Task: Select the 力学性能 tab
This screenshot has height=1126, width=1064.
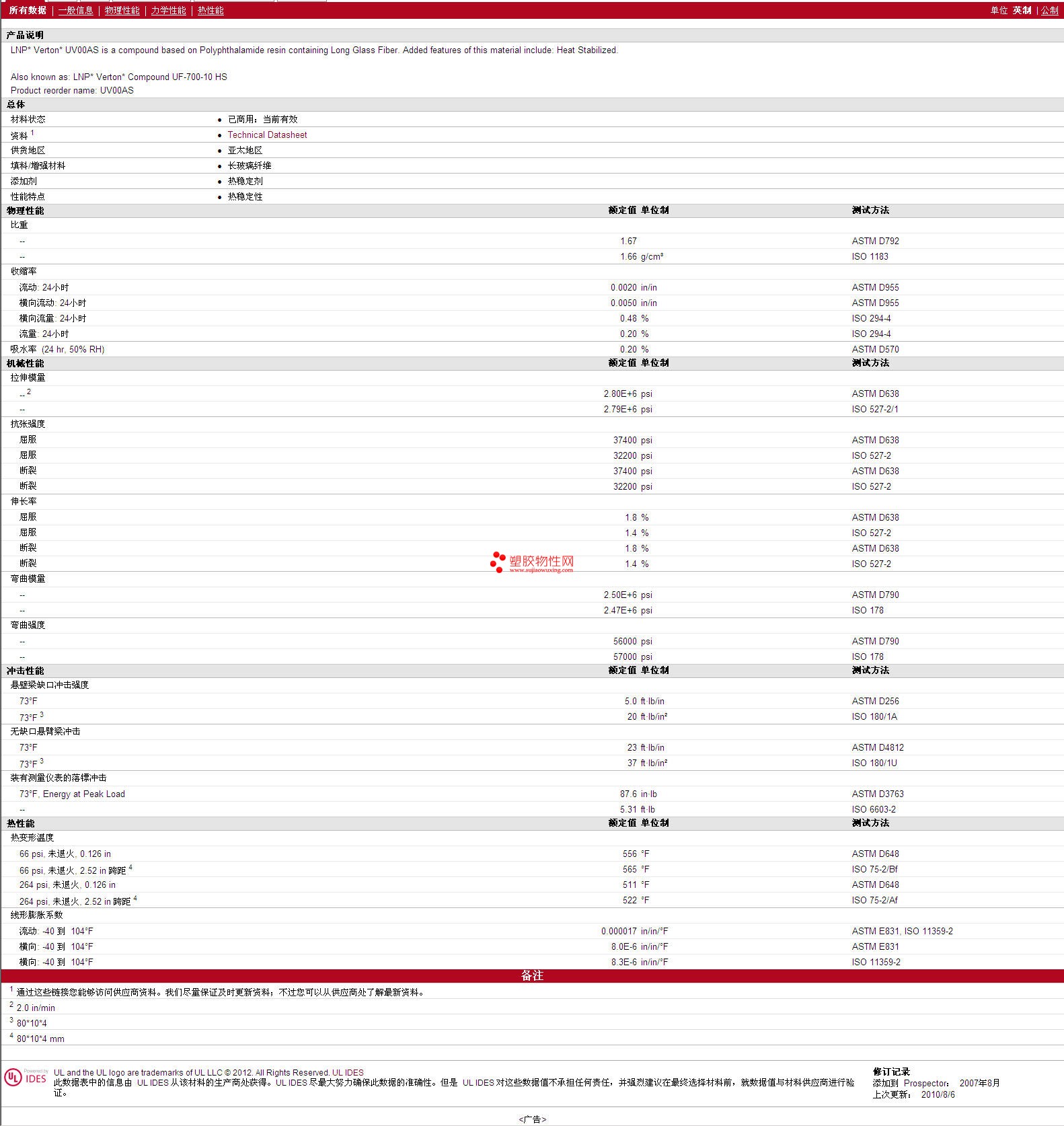Action: coord(168,10)
